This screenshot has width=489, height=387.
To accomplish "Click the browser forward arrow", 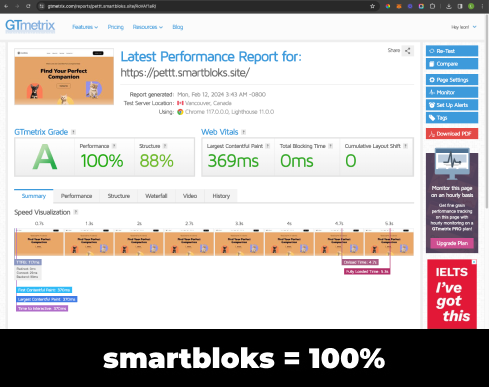I will point(17,6).
